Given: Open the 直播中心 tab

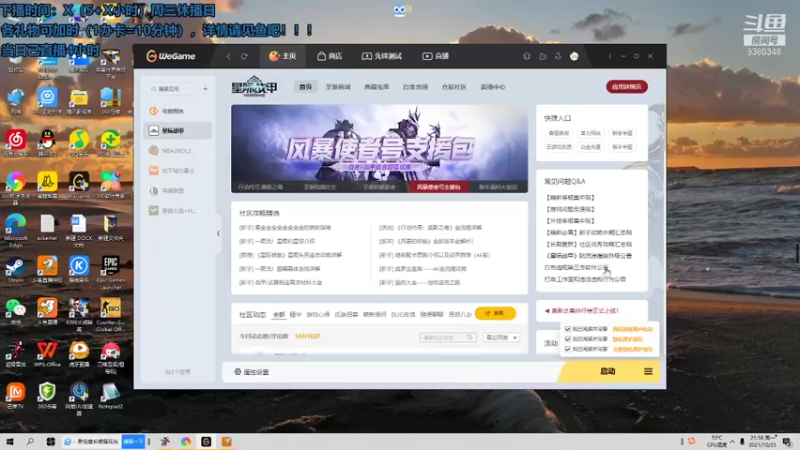Looking at the screenshot, I should point(493,87).
